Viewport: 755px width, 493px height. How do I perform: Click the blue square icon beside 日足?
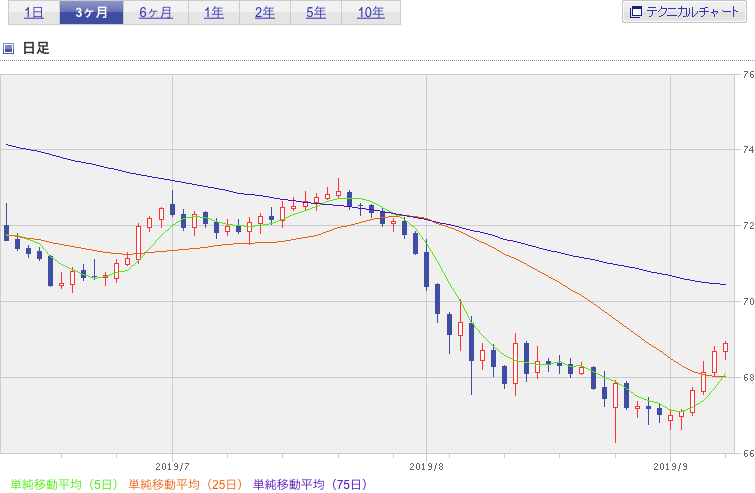click(x=8, y=48)
